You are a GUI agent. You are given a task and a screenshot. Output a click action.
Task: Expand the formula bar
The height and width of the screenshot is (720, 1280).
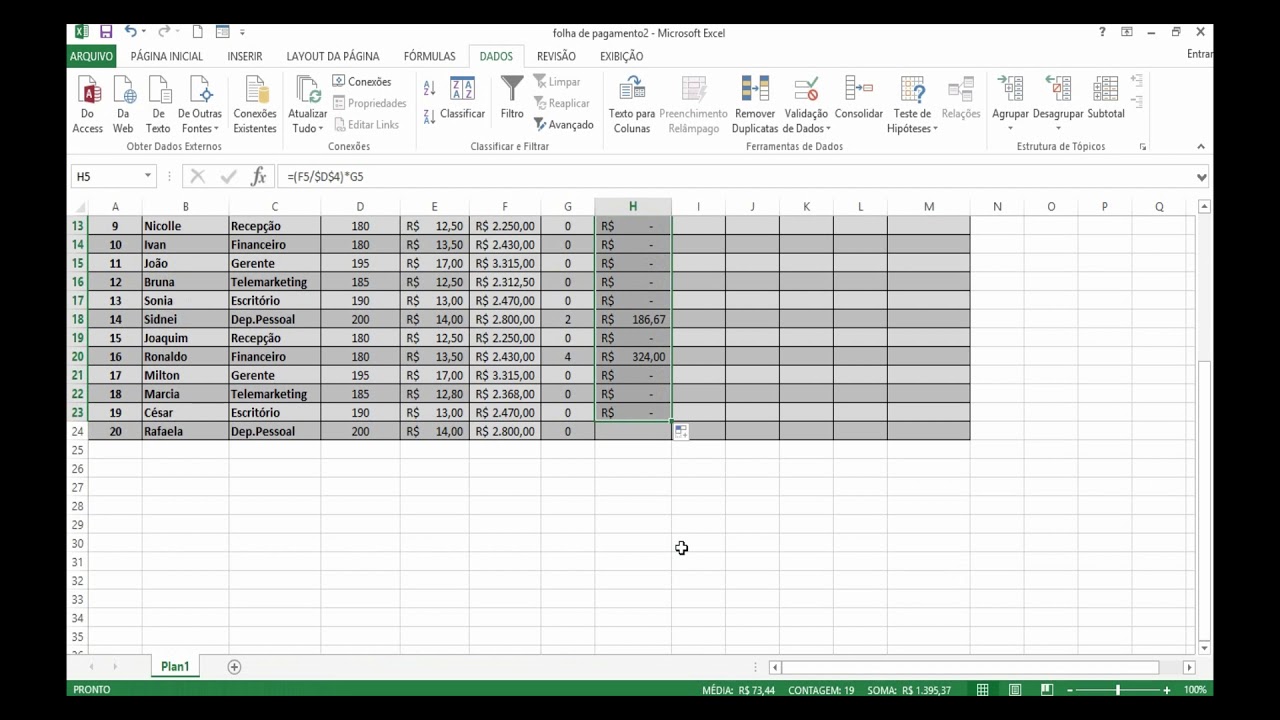click(1201, 177)
